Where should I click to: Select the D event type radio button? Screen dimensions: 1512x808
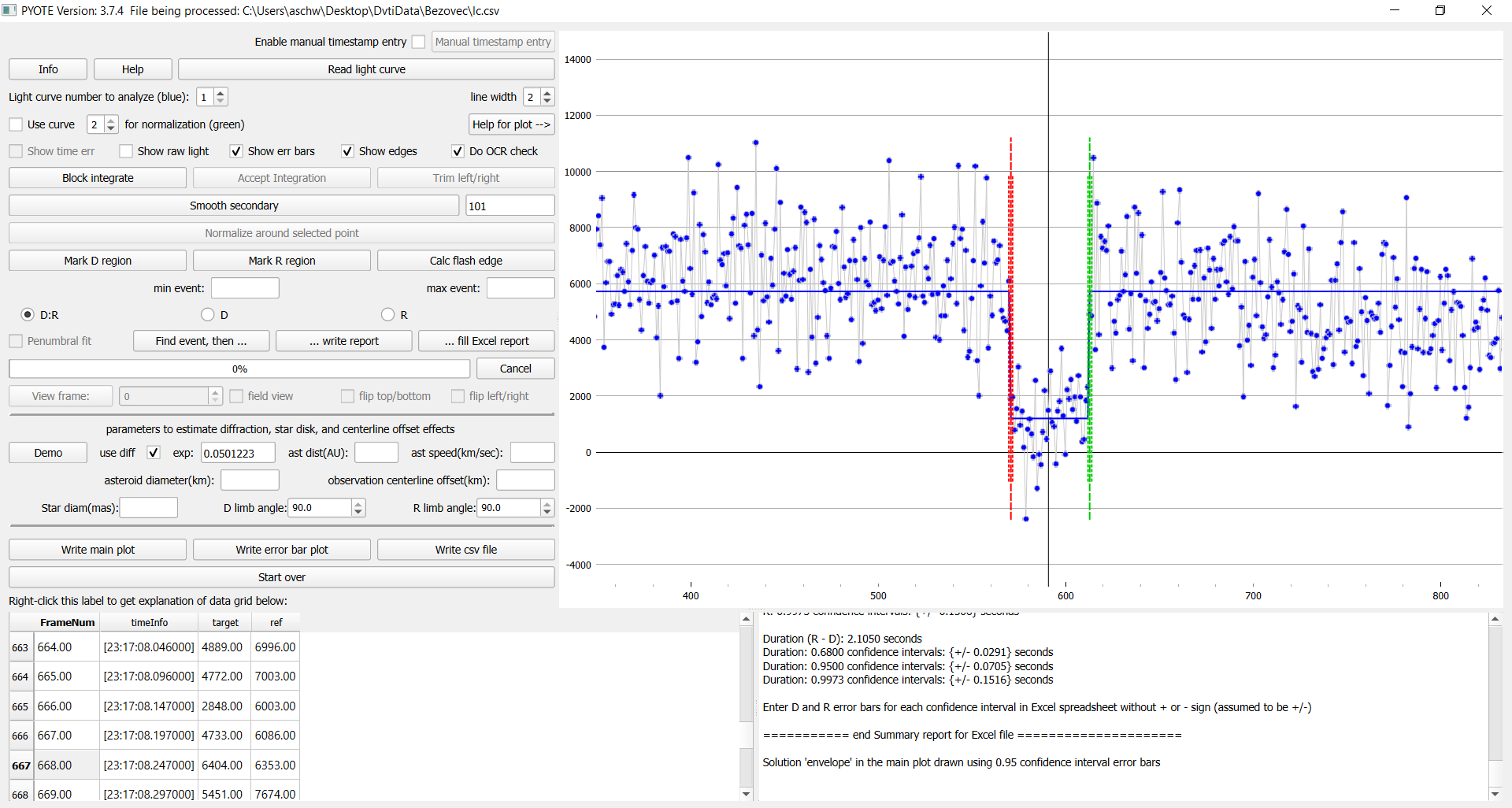pos(208,315)
